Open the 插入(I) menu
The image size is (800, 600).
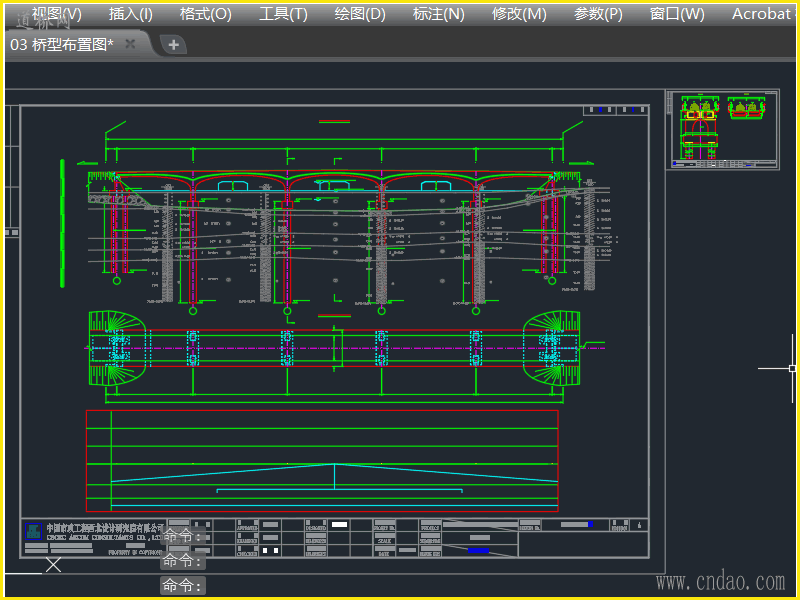point(131,14)
